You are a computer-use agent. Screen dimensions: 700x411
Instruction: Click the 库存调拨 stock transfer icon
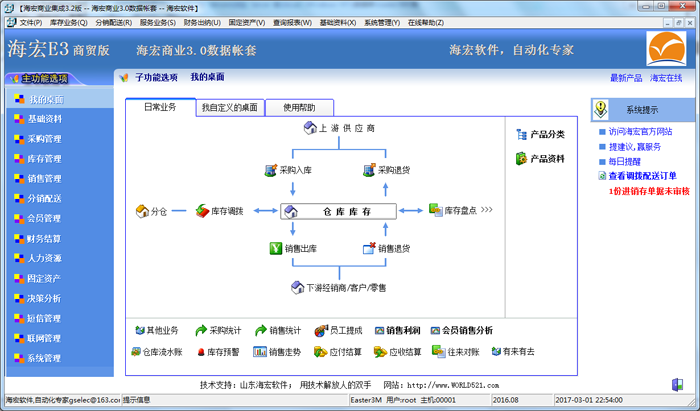(202, 211)
